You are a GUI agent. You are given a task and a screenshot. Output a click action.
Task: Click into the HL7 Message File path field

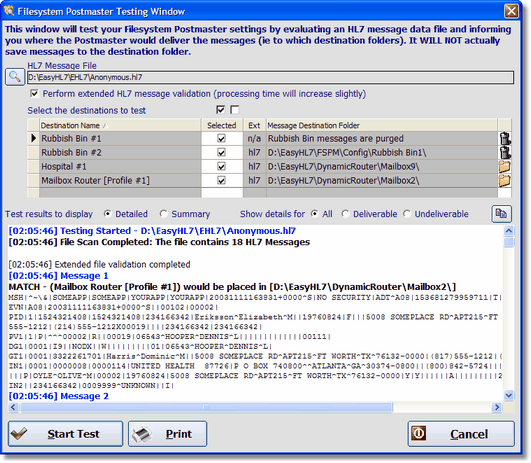270,77
